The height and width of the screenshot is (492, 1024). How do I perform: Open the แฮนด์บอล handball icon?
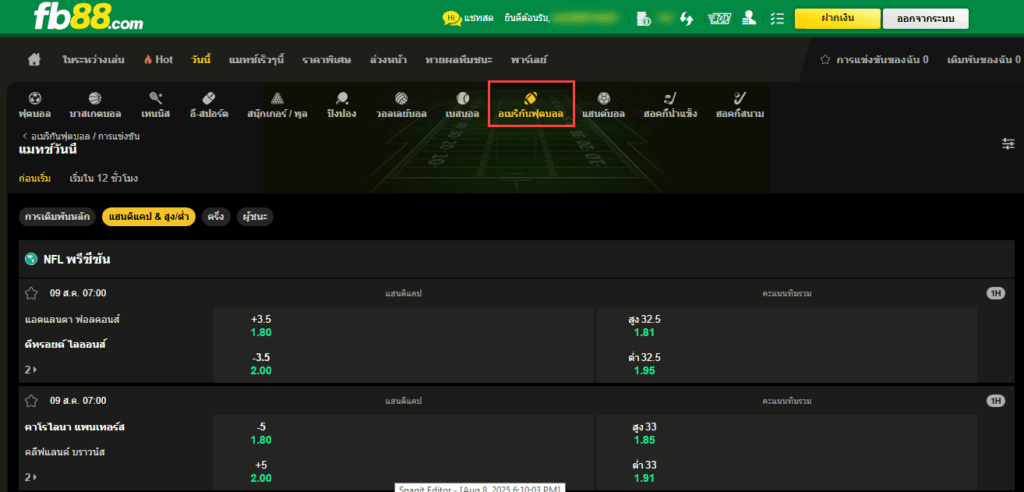click(x=603, y=99)
